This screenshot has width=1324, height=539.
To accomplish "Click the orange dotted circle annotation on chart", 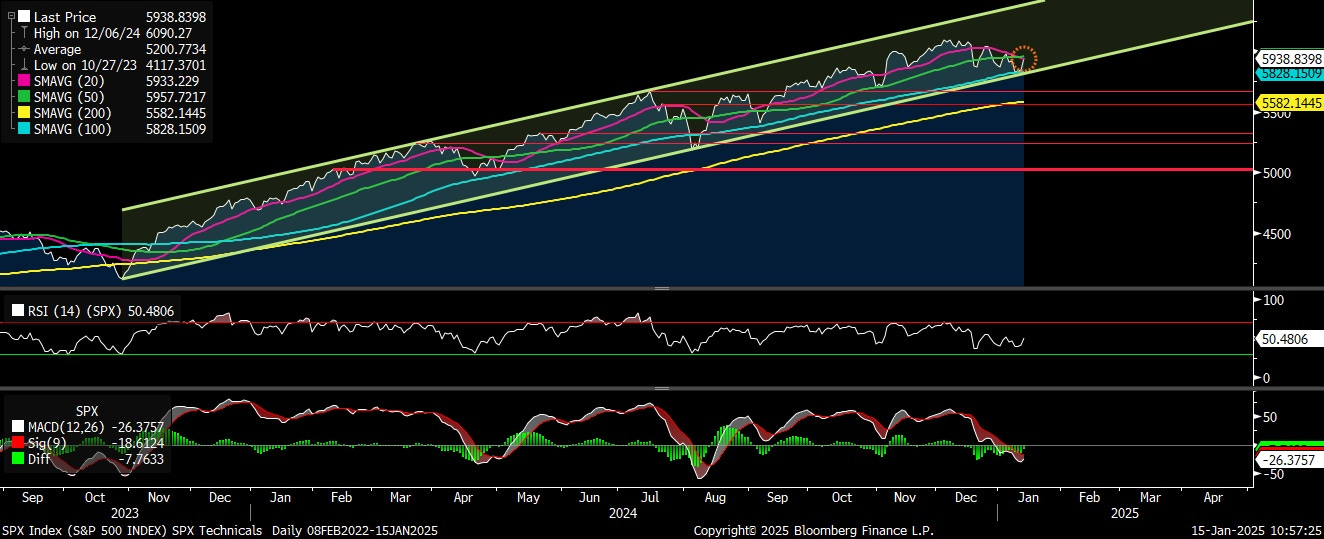I will point(1024,58).
